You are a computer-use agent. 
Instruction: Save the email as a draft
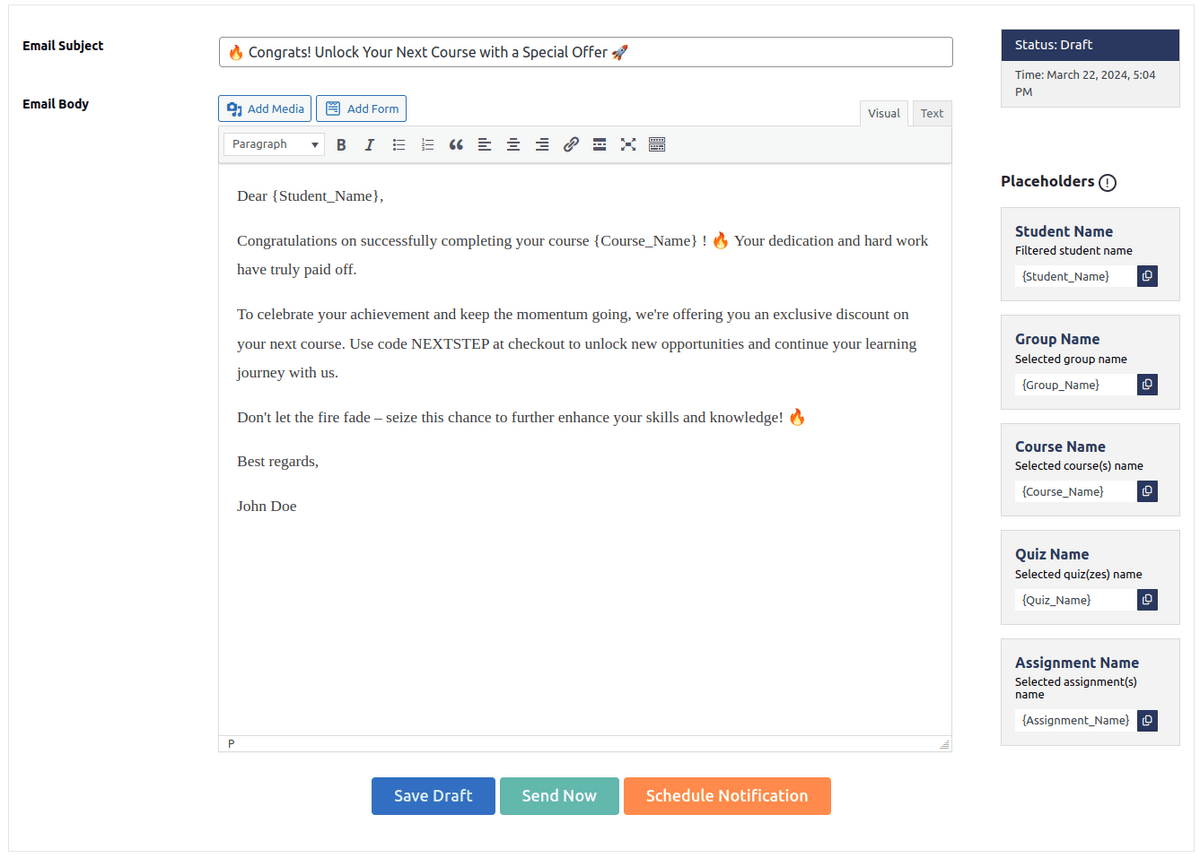point(433,795)
